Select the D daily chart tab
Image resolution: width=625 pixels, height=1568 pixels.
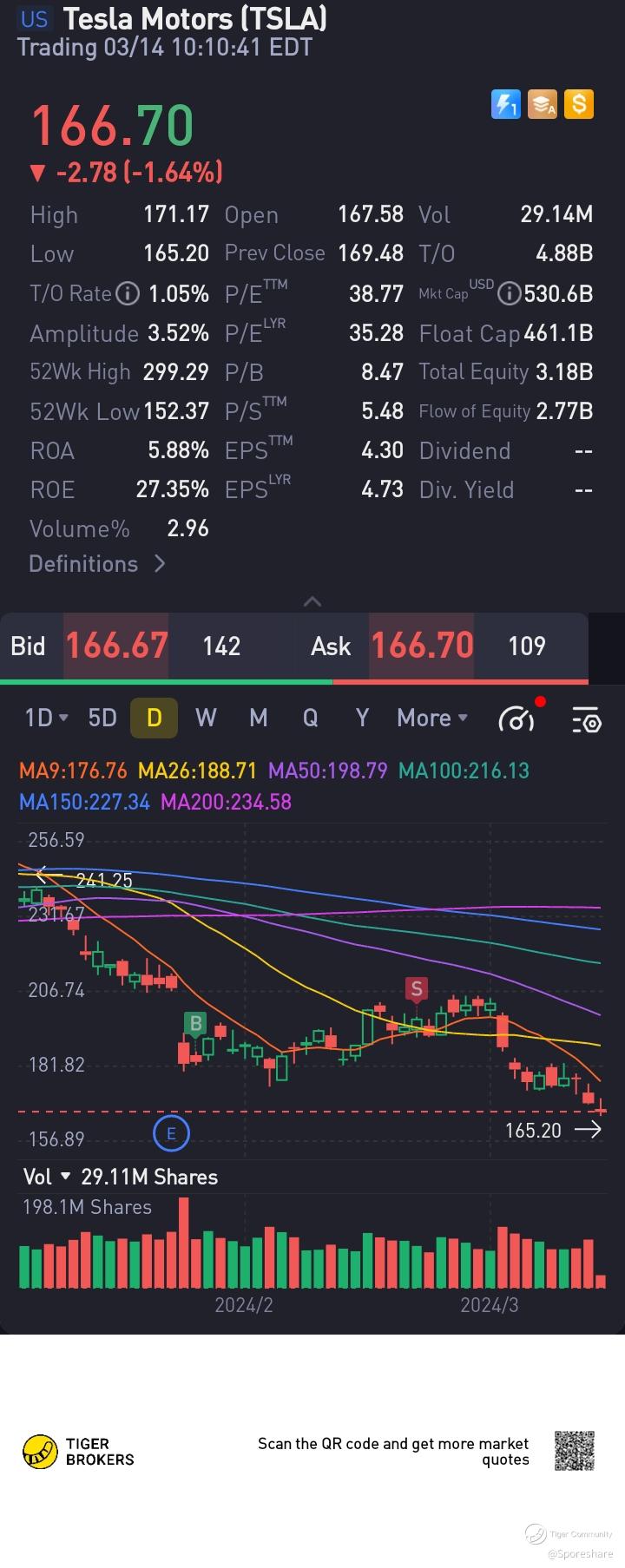point(154,718)
